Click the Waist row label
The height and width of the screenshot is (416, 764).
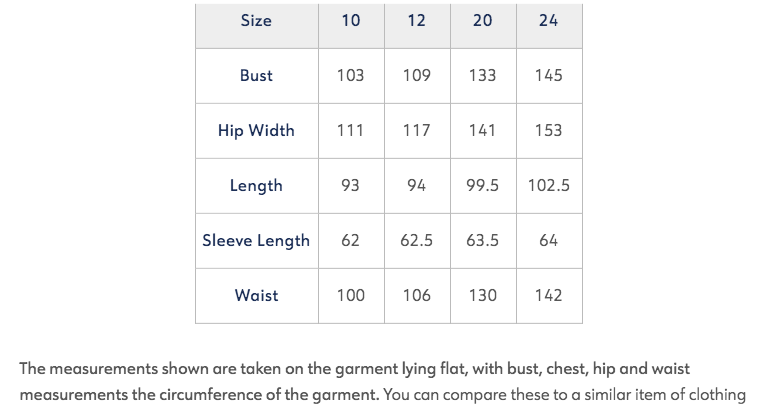pyautogui.click(x=257, y=296)
